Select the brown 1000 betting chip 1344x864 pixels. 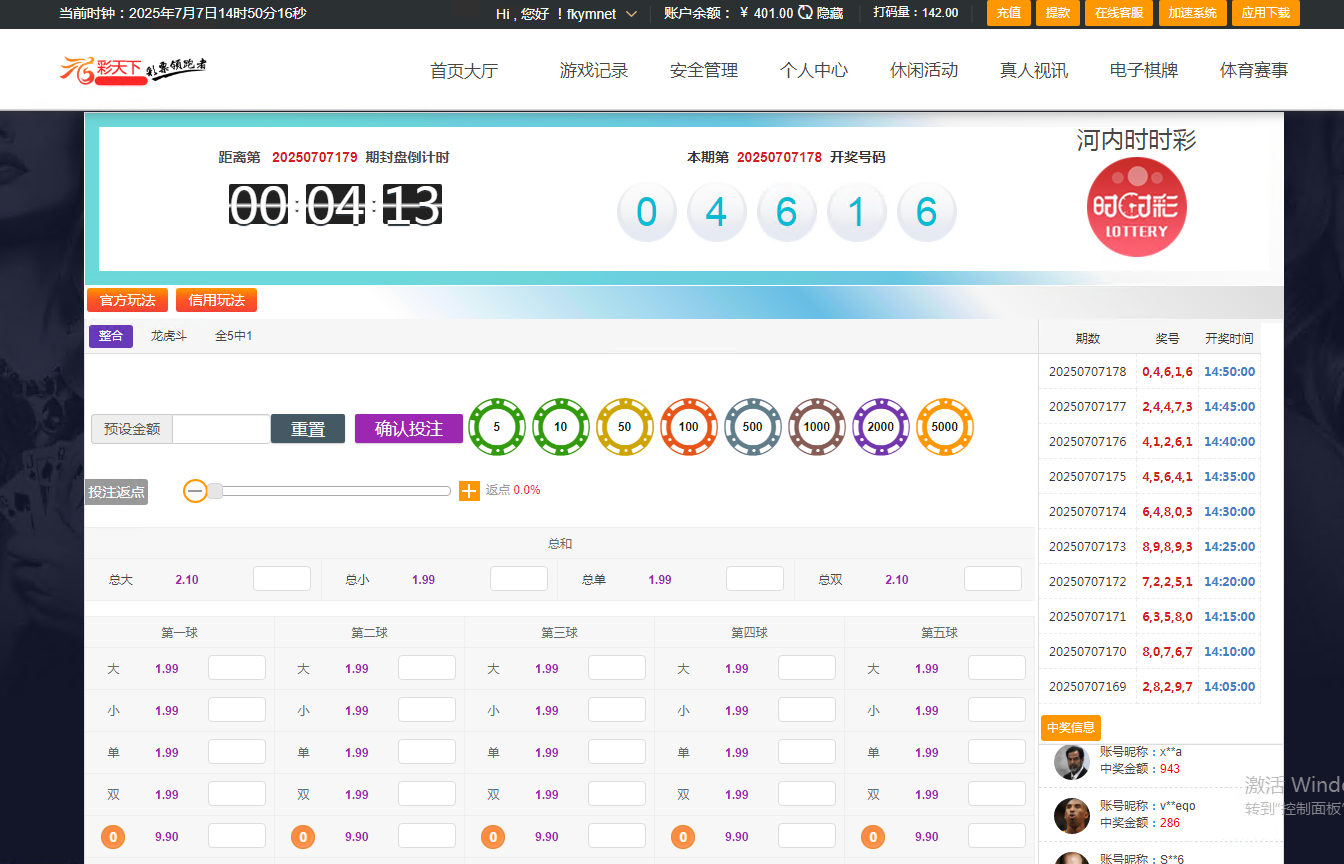[x=817, y=427]
